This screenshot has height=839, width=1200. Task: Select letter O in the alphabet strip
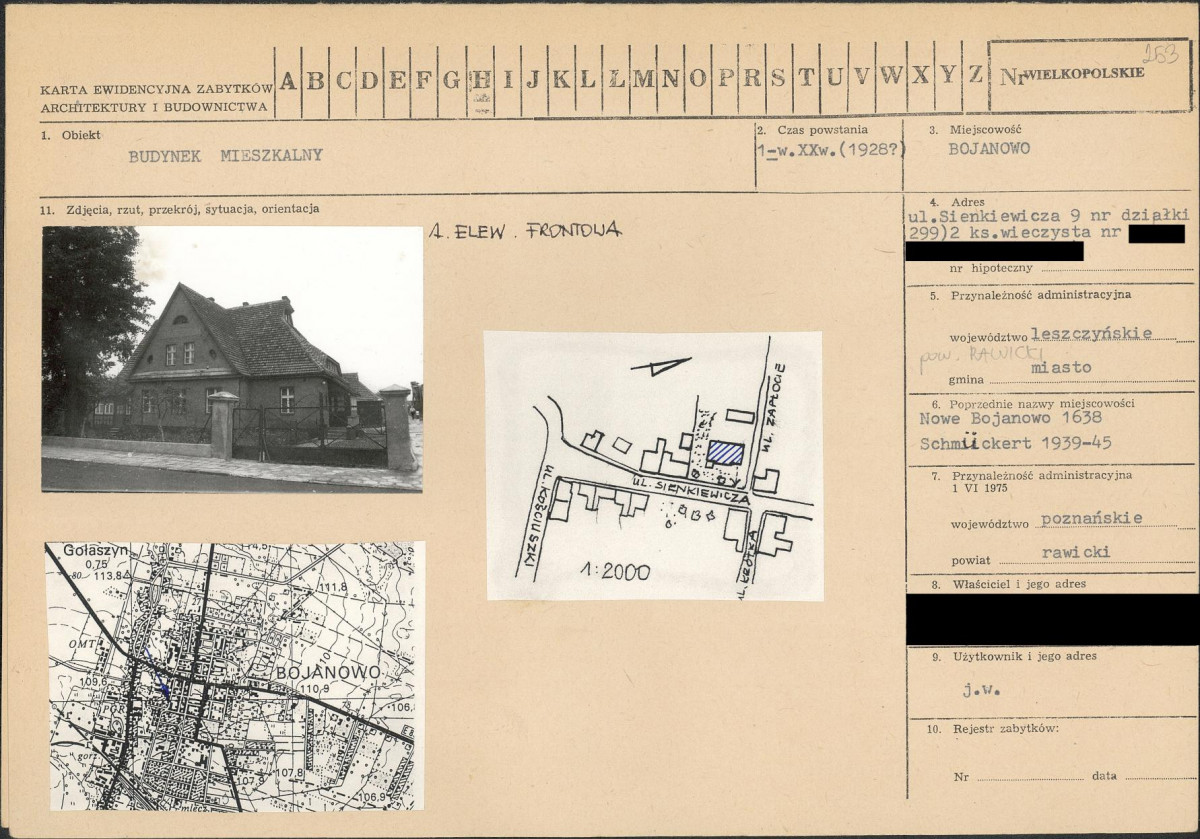[697, 80]
